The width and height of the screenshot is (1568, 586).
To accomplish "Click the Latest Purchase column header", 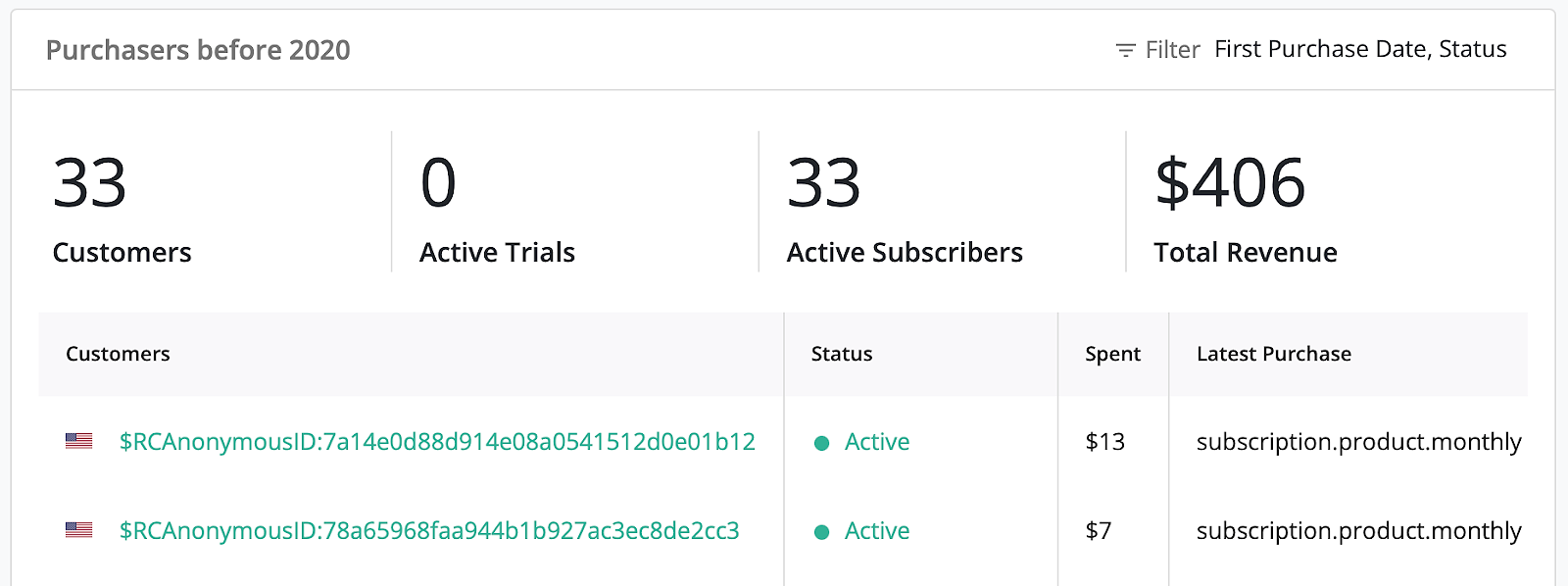I will tap(1274, 354).
